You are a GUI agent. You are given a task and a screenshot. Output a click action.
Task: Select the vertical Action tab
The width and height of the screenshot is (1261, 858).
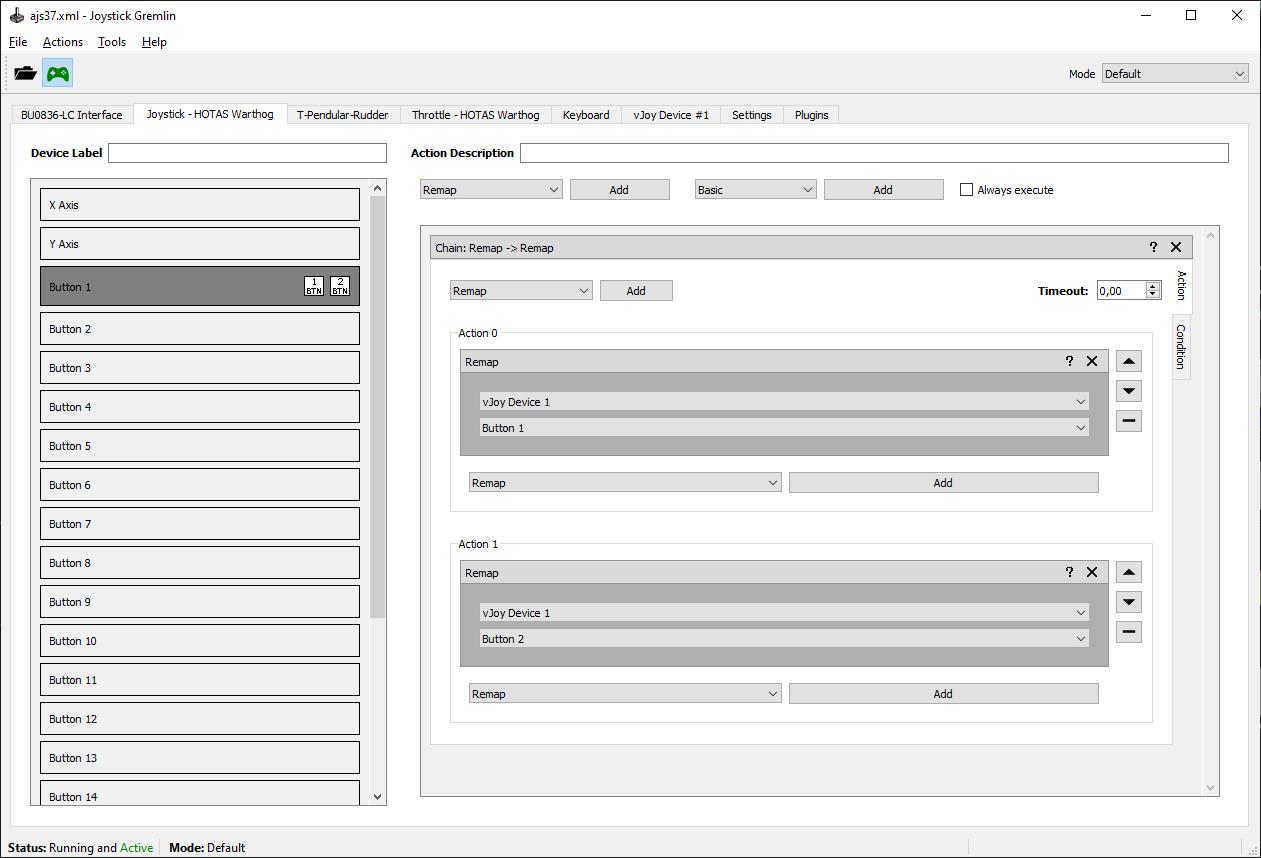[x=1181, y=286]
